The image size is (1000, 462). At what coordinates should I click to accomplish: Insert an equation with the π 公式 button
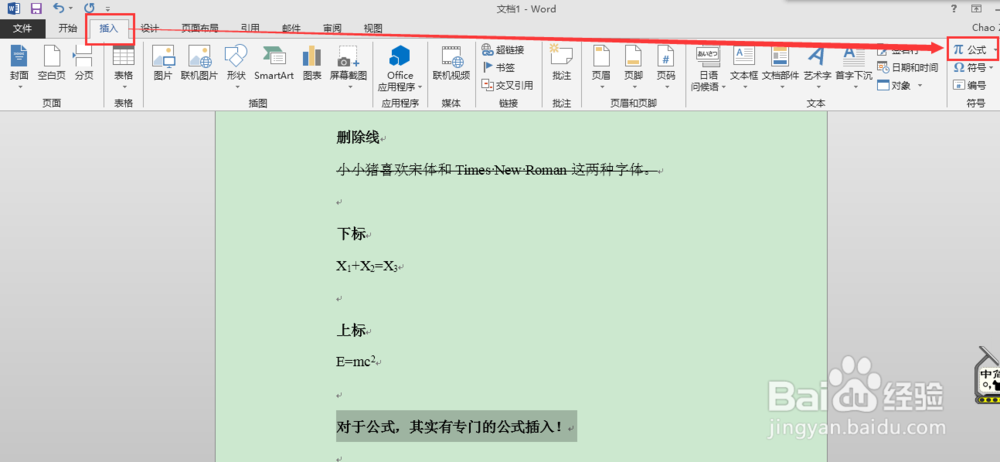point(969,50)
